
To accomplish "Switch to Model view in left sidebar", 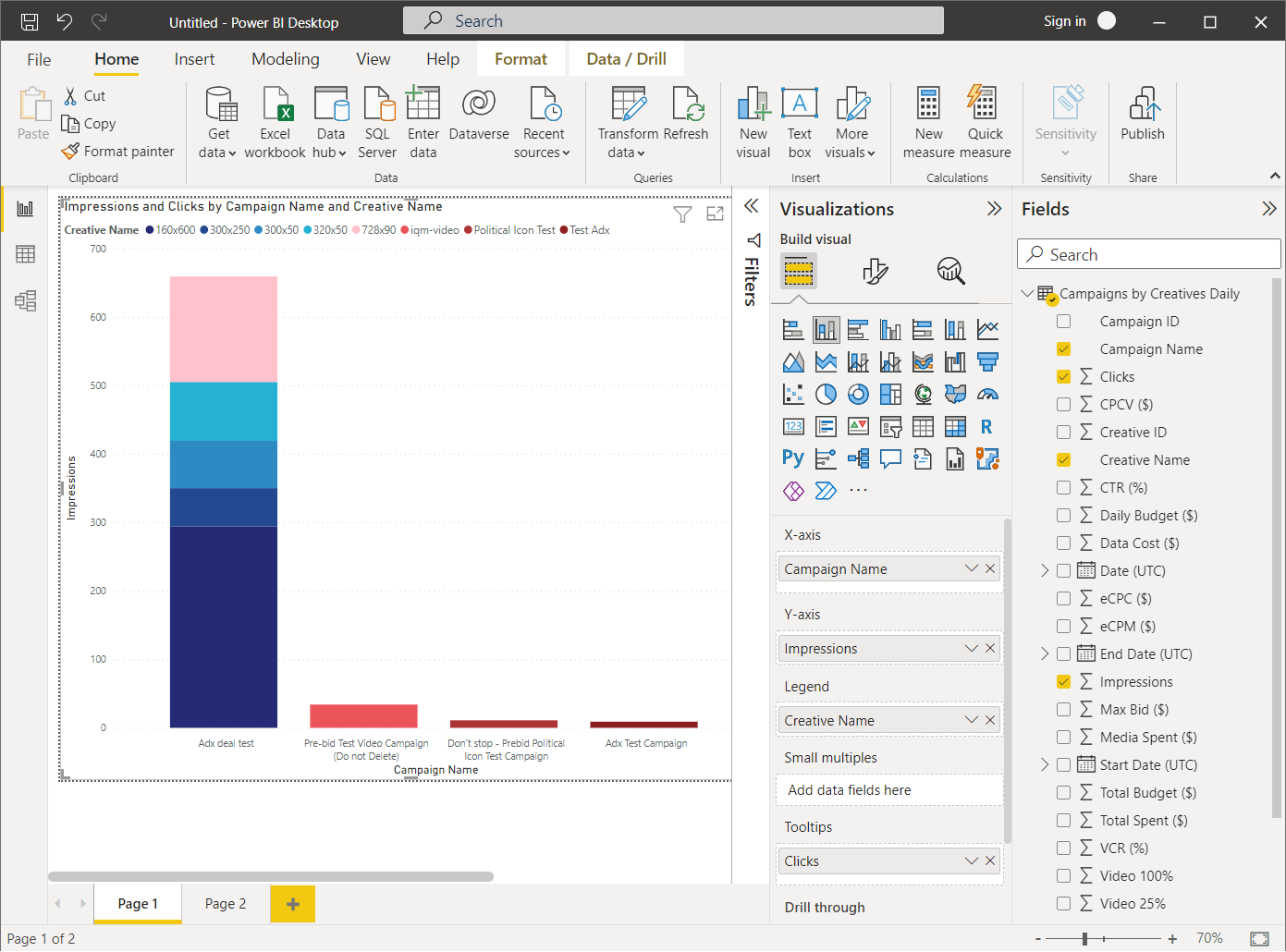I will point(25,300).
